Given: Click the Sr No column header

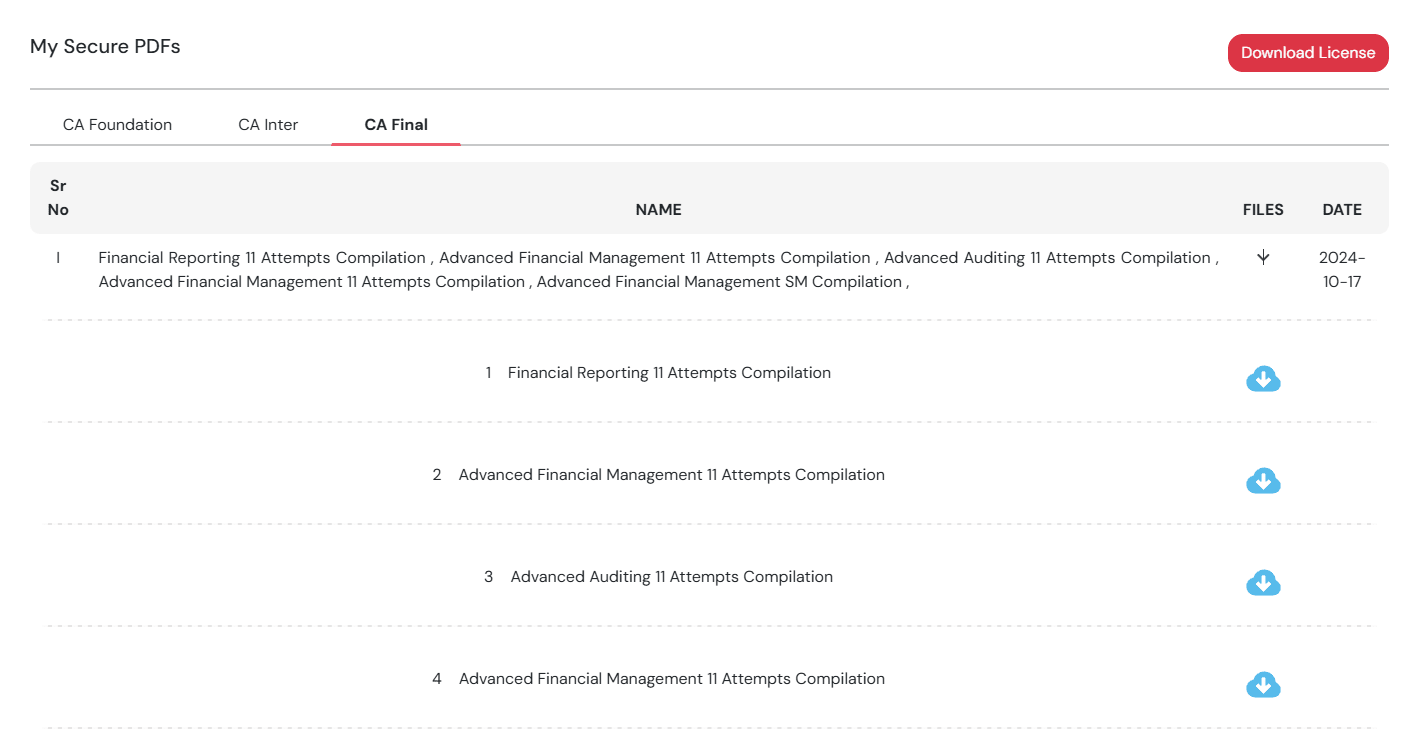Looking at the screenshot, I should (x=58, y=198).
